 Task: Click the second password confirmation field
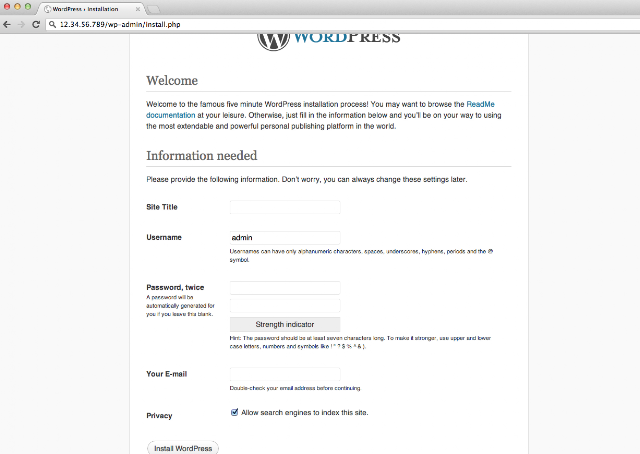pyautogui.click(x=285, y=306)
